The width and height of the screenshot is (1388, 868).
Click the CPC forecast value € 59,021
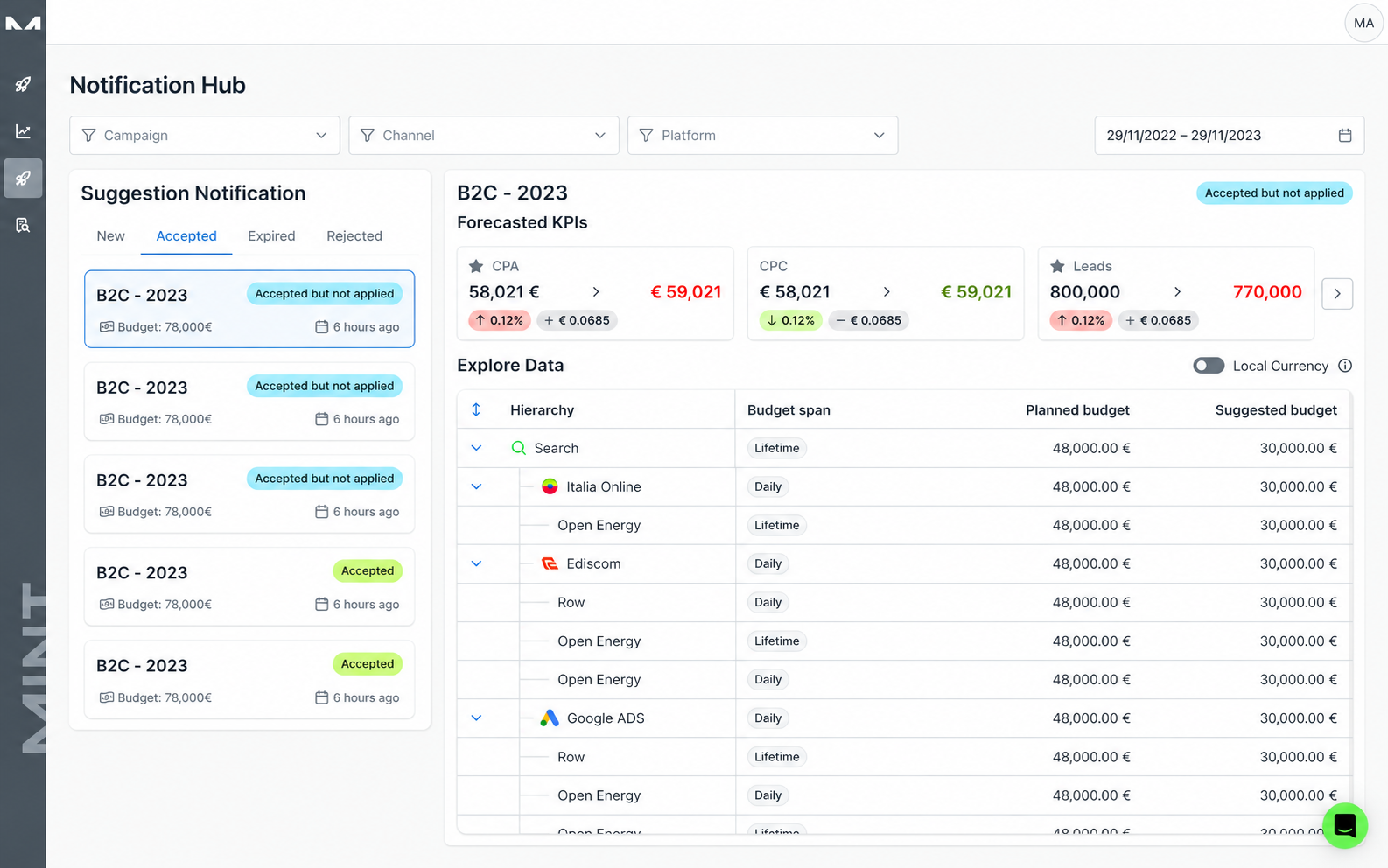coord(976,292)
